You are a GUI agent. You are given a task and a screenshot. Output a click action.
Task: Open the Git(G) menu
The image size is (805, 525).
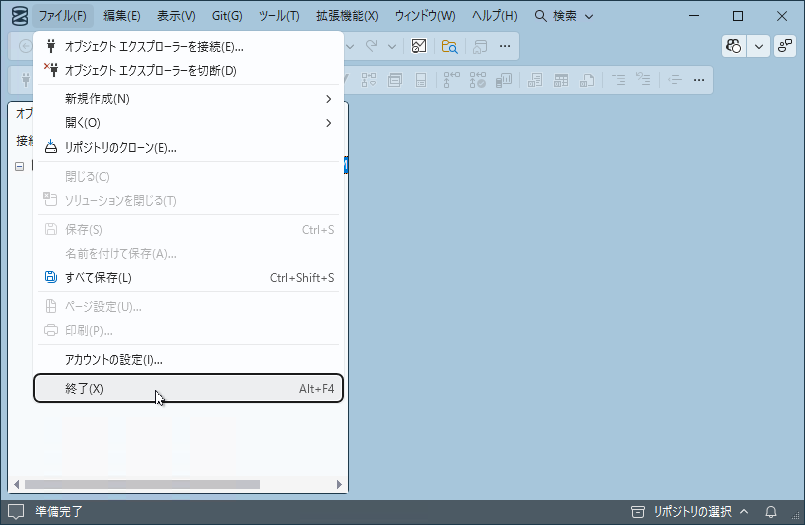click(227, 16)
